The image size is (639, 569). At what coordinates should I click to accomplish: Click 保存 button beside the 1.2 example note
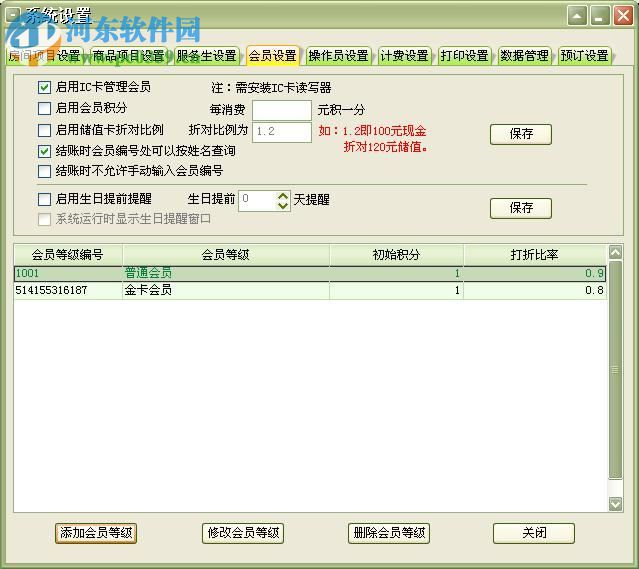pos(521,134)
